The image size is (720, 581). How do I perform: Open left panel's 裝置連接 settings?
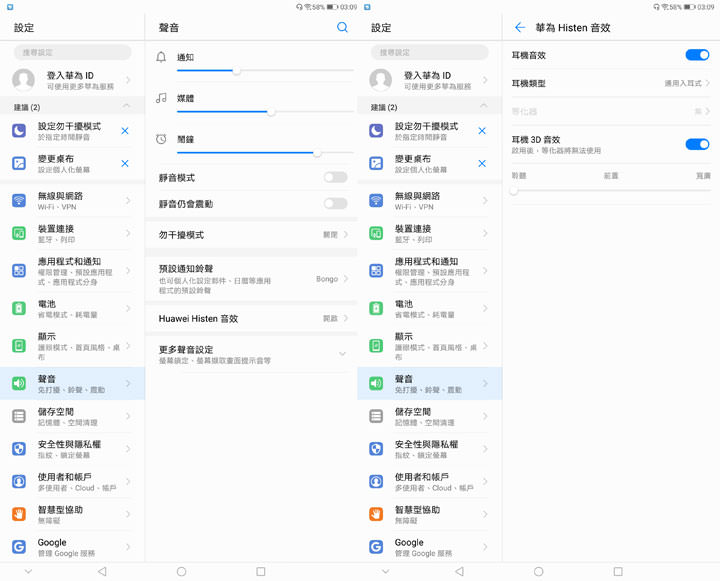(72, 233)
